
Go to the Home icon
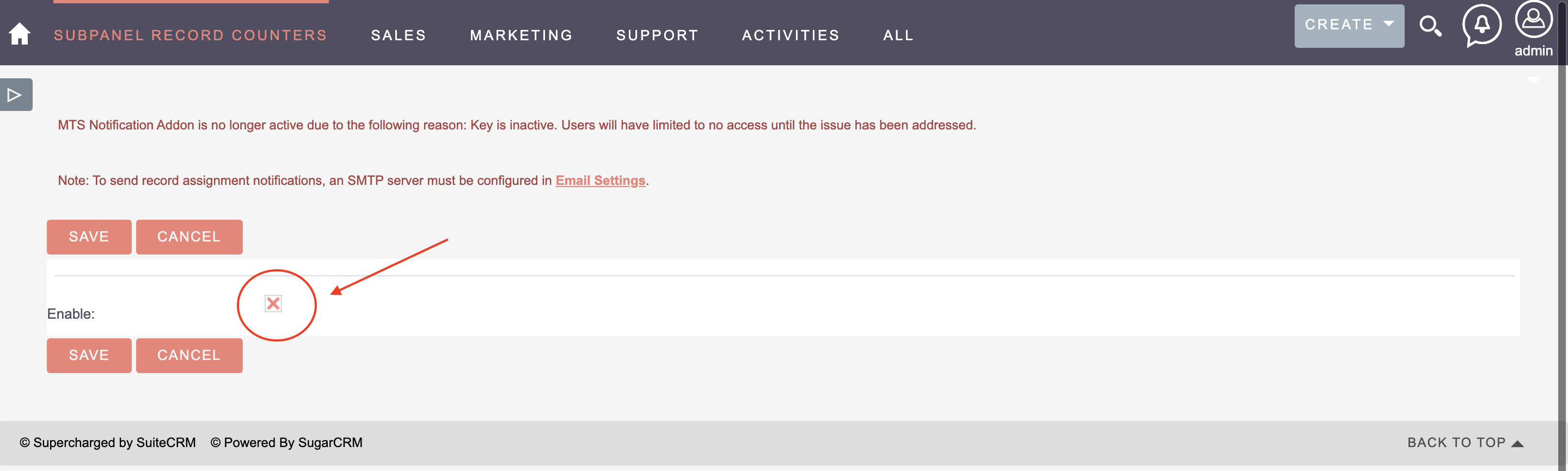click(x=20, y=34)
